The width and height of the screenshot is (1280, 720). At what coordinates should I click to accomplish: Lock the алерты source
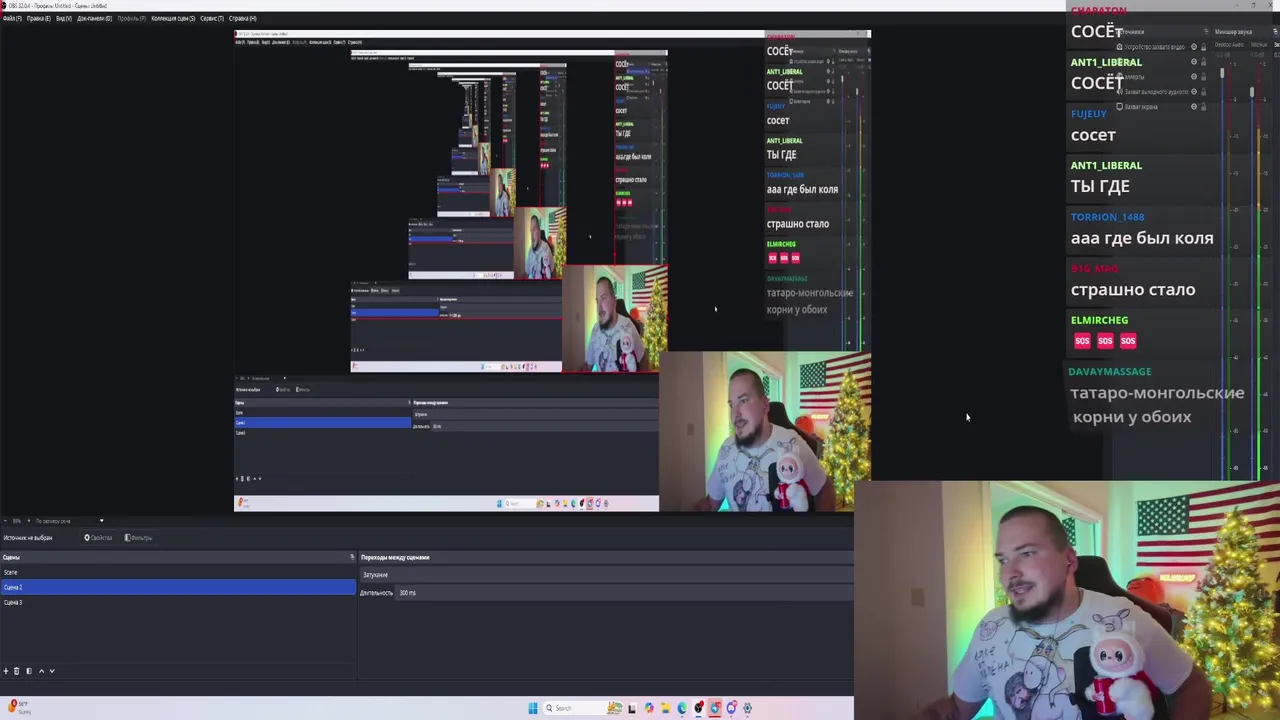[x=1203, y=77]
